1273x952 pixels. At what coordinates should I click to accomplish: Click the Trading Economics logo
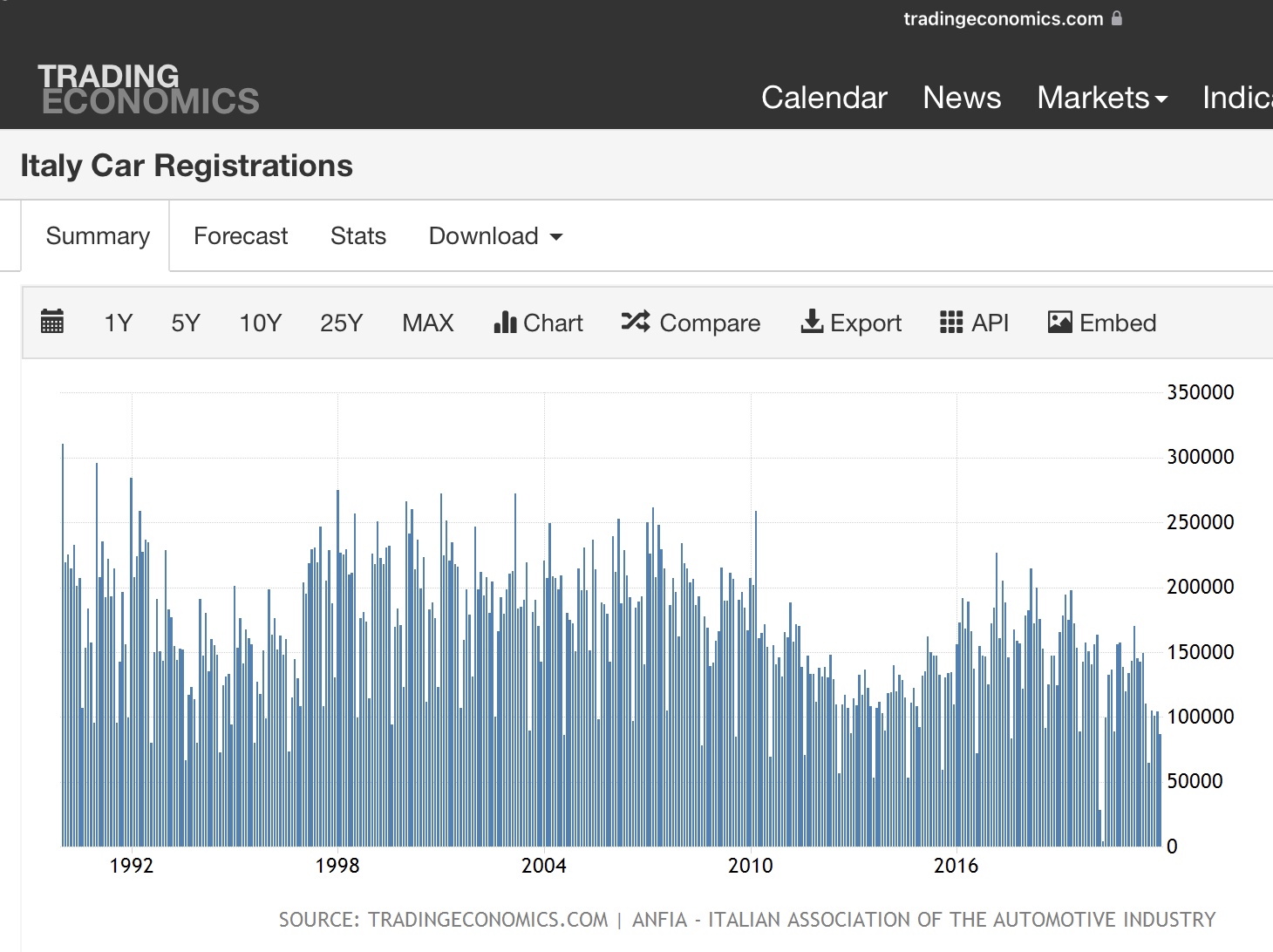click(148, 89)
